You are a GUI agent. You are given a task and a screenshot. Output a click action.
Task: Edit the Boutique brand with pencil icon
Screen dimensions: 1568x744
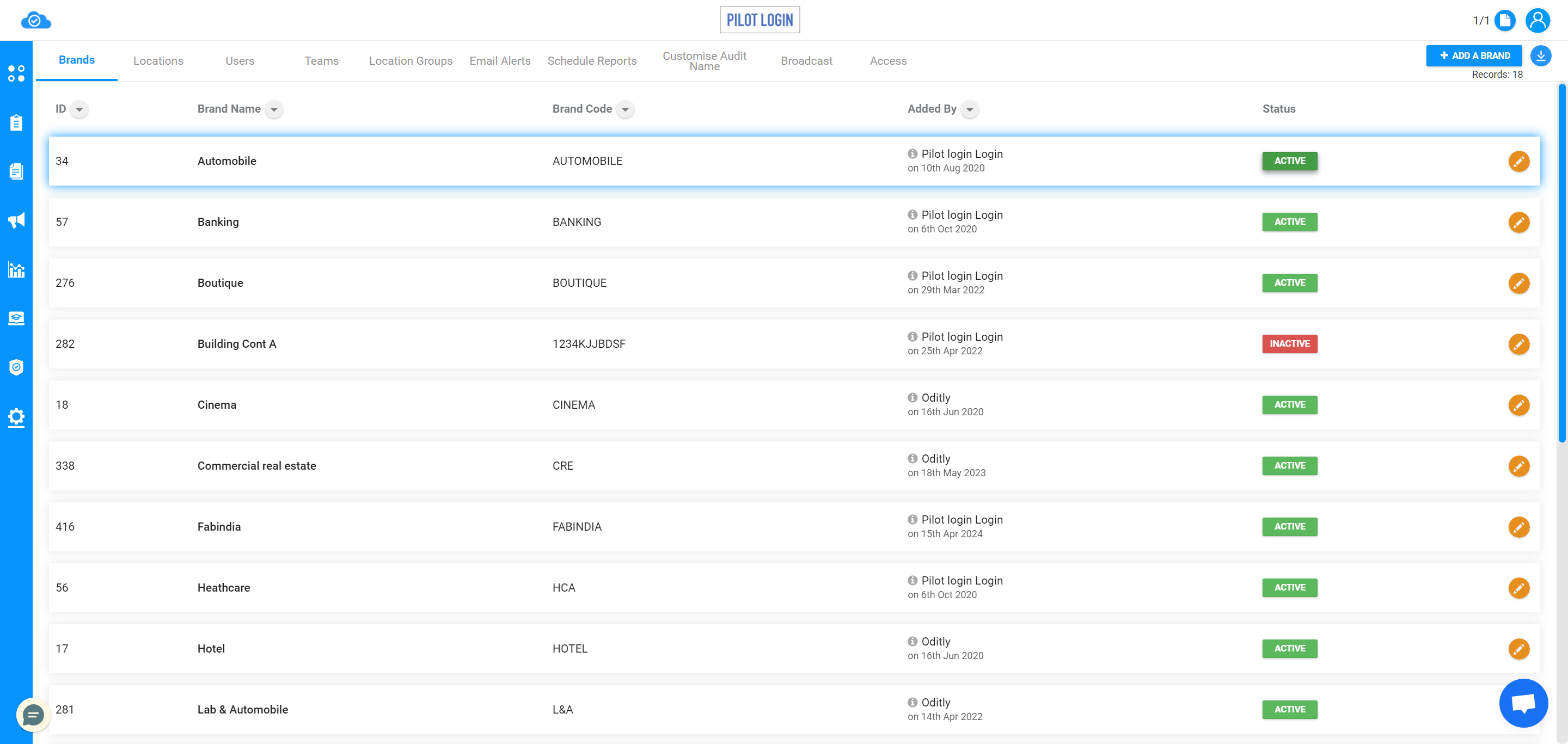[1518, 283]
